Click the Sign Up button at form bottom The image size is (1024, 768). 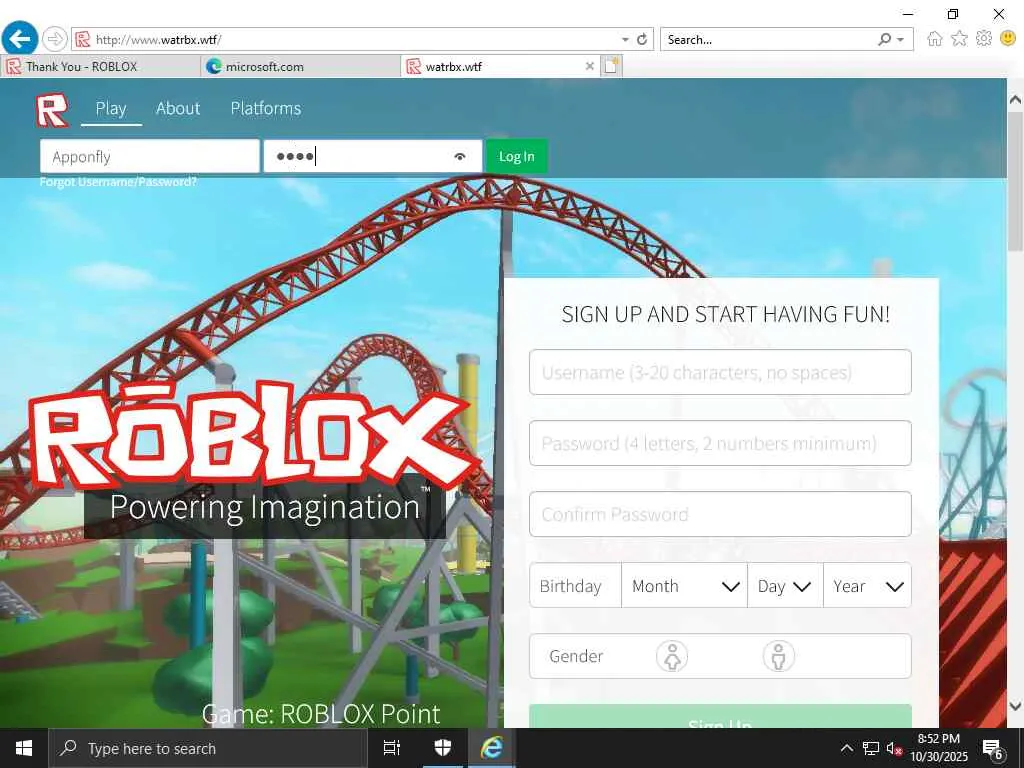pos(720,717)
